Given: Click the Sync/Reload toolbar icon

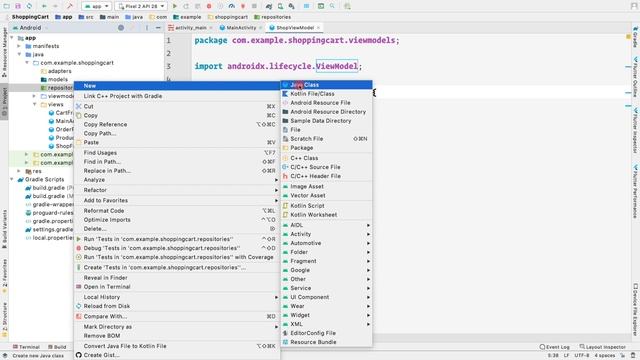Looking at the screenshot, I should 29,6.
